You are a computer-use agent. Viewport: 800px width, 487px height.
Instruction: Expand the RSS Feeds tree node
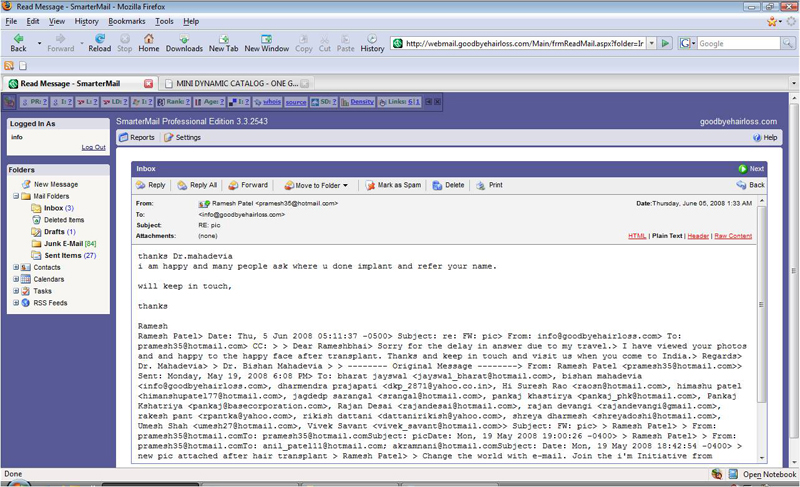click(x=16, y=302)
